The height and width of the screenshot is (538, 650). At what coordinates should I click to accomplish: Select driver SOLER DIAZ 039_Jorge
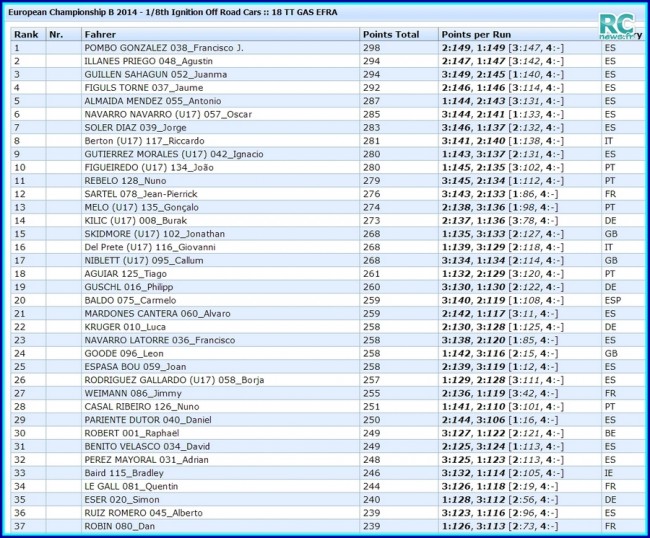[135, 128]
